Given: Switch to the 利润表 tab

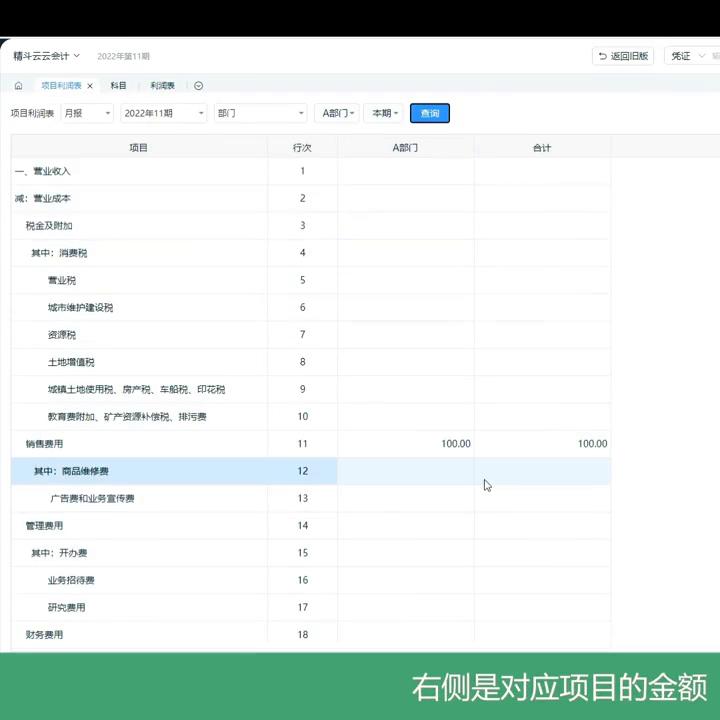Looking at the screenshot, I should coord(163,86).
